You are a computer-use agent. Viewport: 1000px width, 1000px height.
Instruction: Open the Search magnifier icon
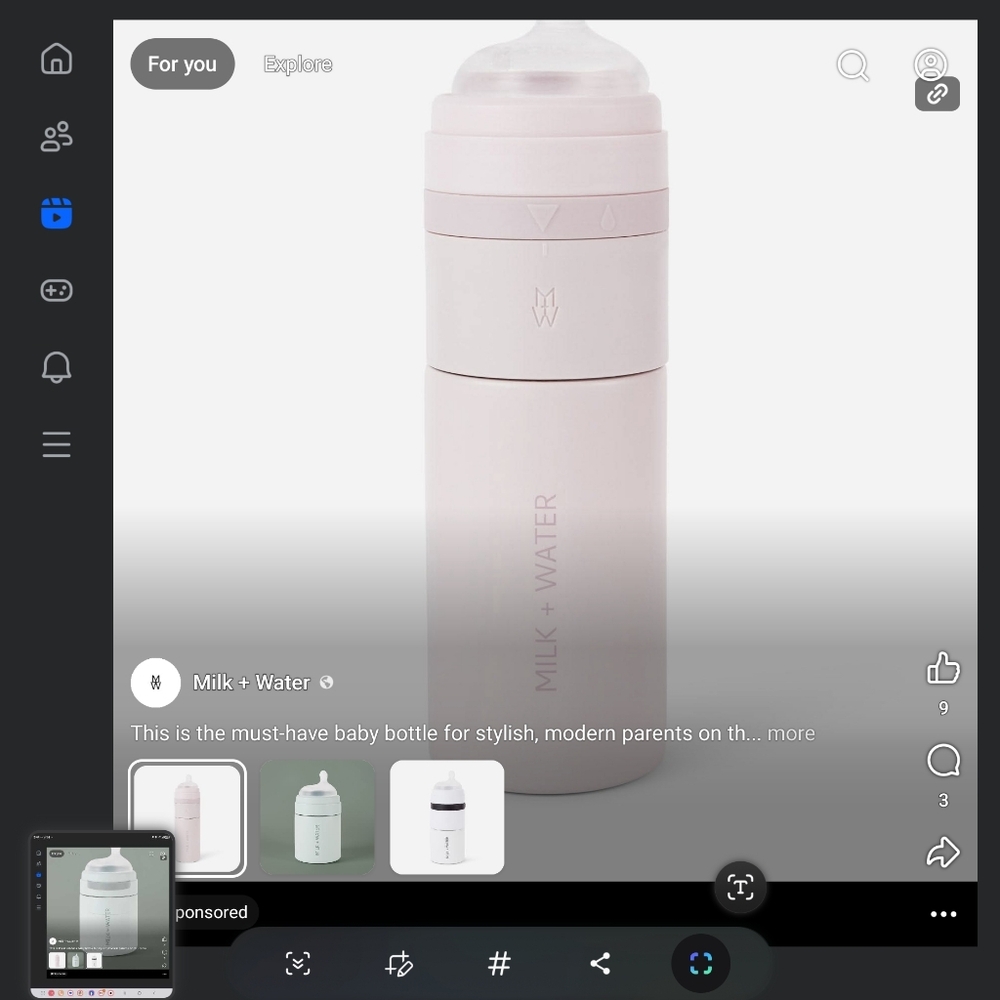pyautogui.click(x=852, y=66)
